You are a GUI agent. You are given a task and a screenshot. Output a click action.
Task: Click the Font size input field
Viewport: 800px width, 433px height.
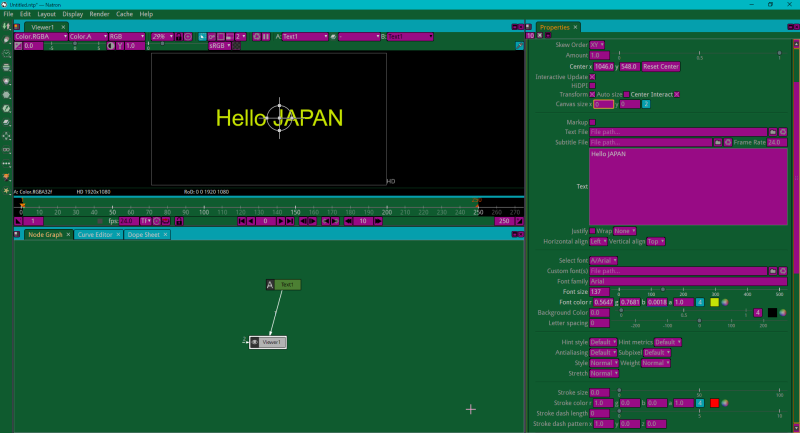pyautogui.click(x=599, y=291)
